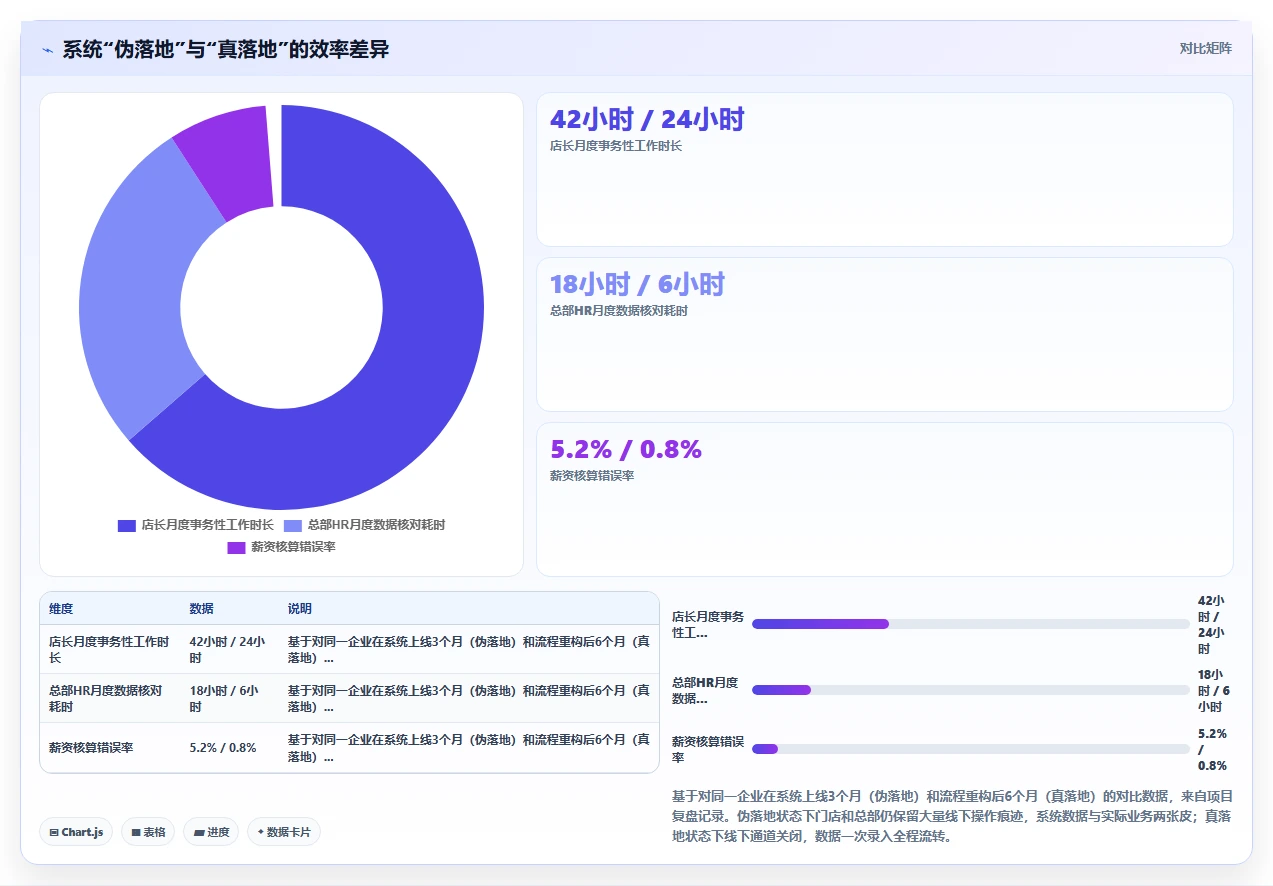
Task: Click the progress bar for 店长月度事务性工...
Action: 971,624
